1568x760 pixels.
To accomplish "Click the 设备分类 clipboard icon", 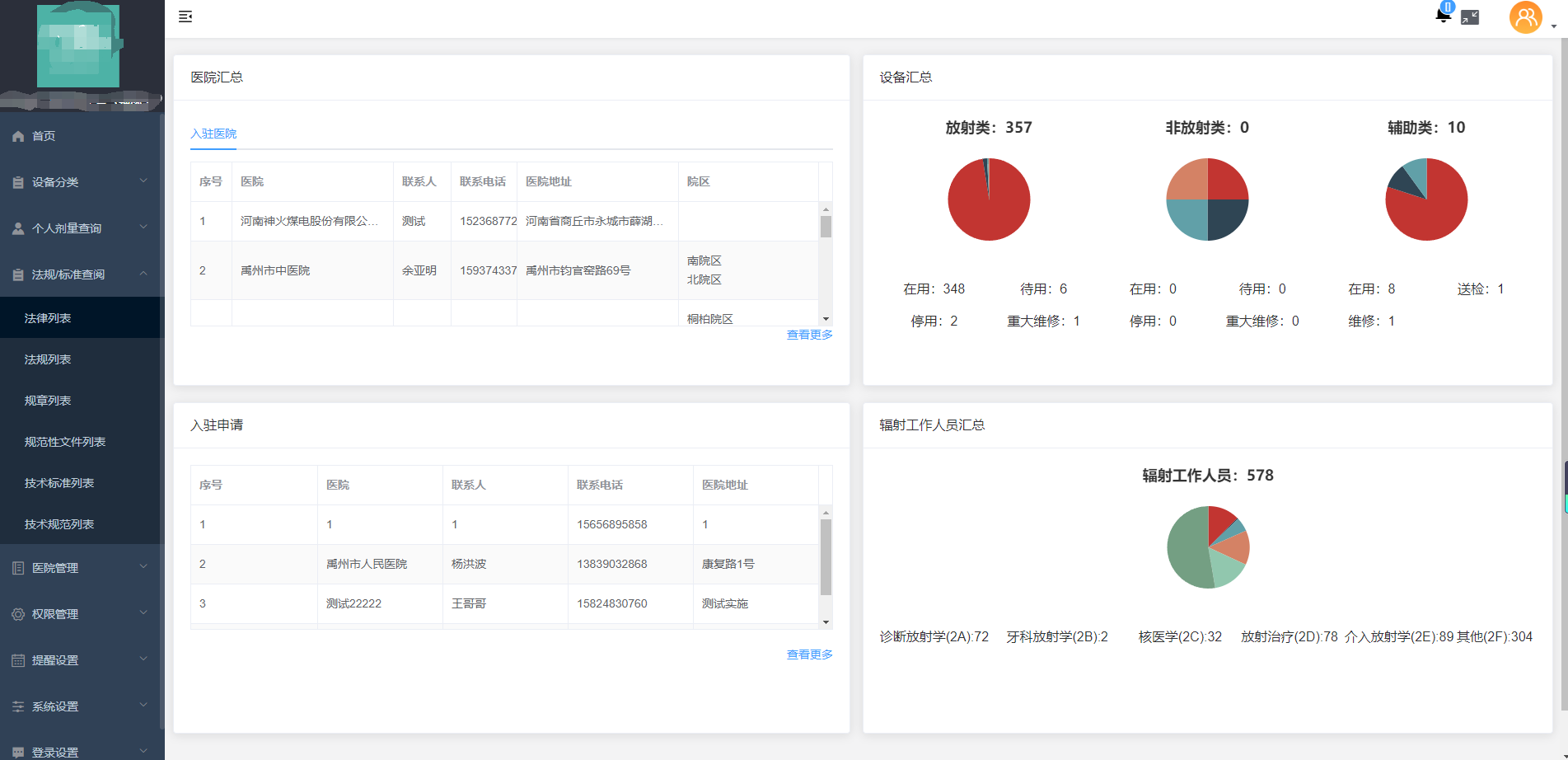I will [x=18, y=182].
